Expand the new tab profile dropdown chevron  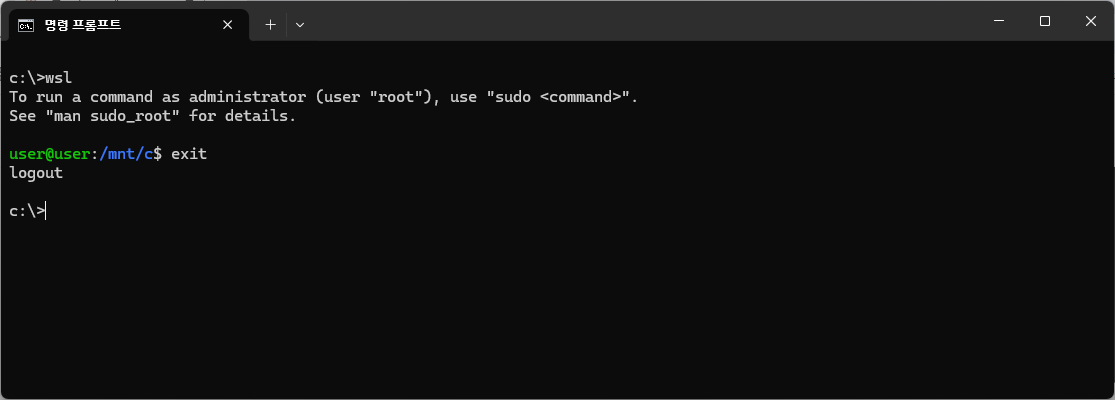300,25
